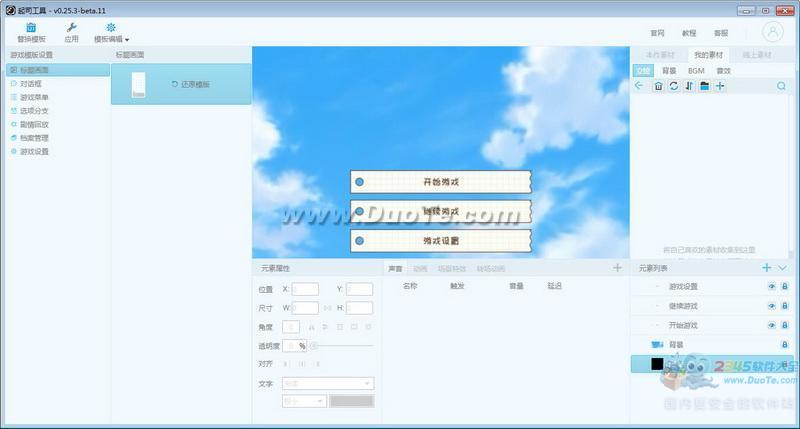This screenshot has width=800, height=429.
Task: Click the back arrow in the asset panel
Action: 640,86
